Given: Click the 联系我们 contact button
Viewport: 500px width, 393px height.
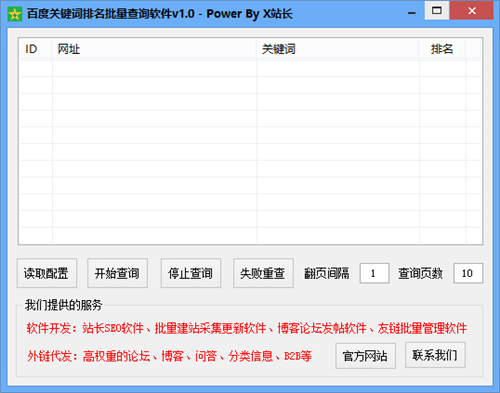Looking at the screenshot, I should pyautogui.click(x=435, y=355).
